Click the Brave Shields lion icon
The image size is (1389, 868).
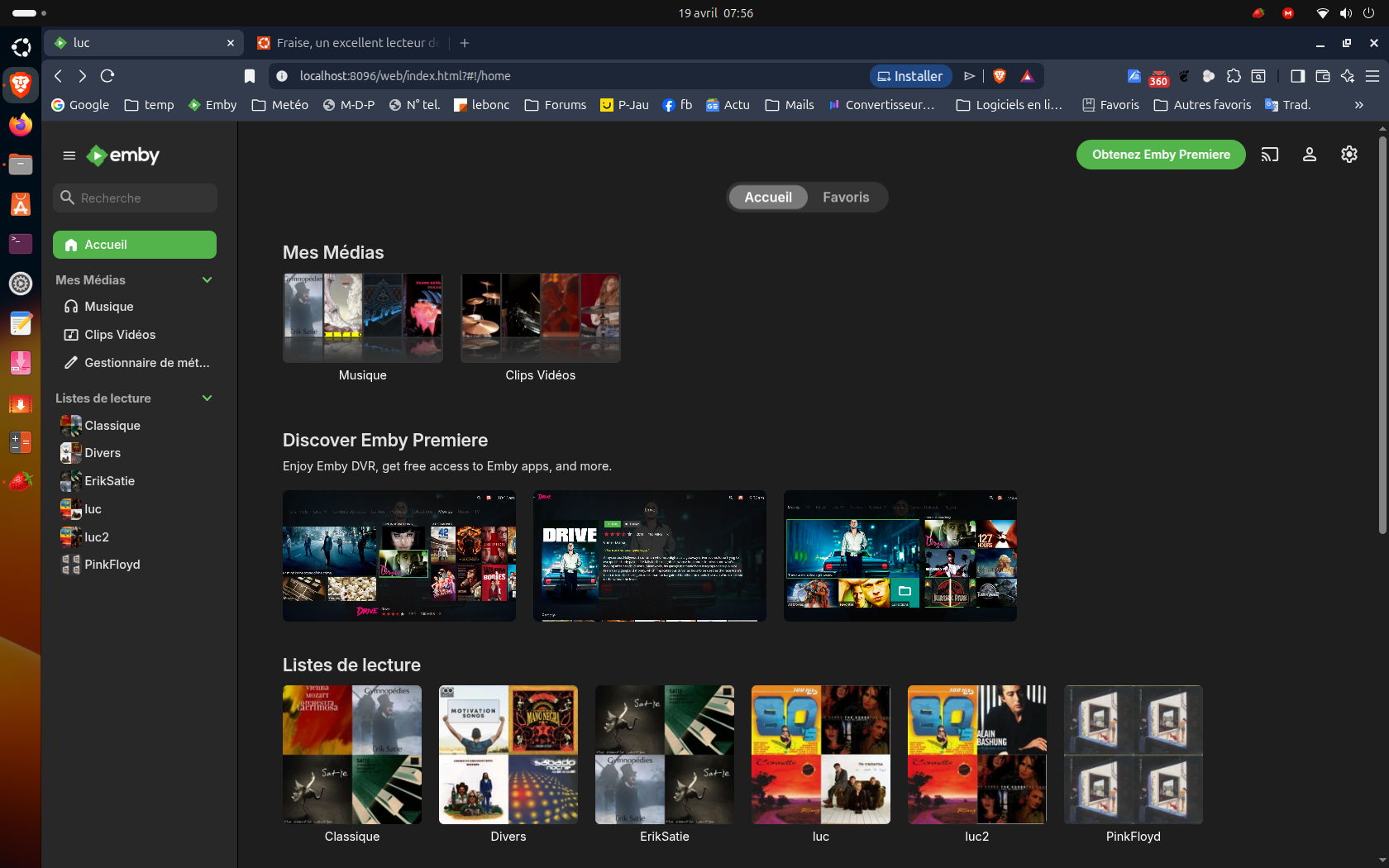click(999, 76)
